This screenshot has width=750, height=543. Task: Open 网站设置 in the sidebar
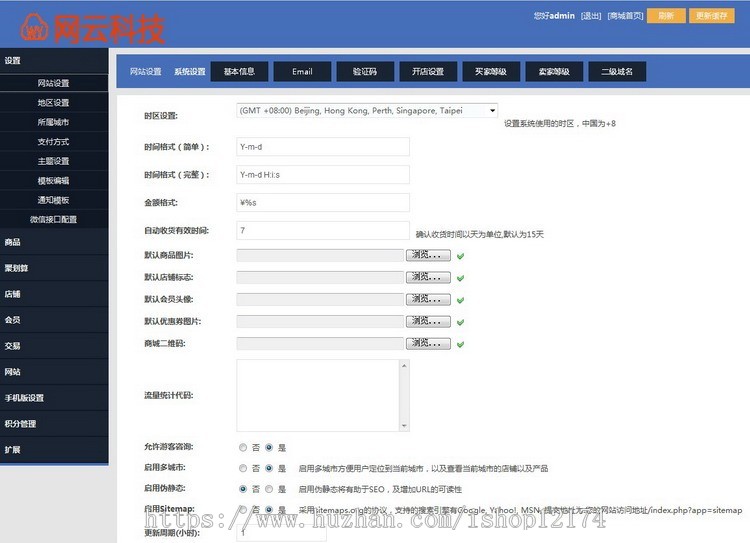54,83
